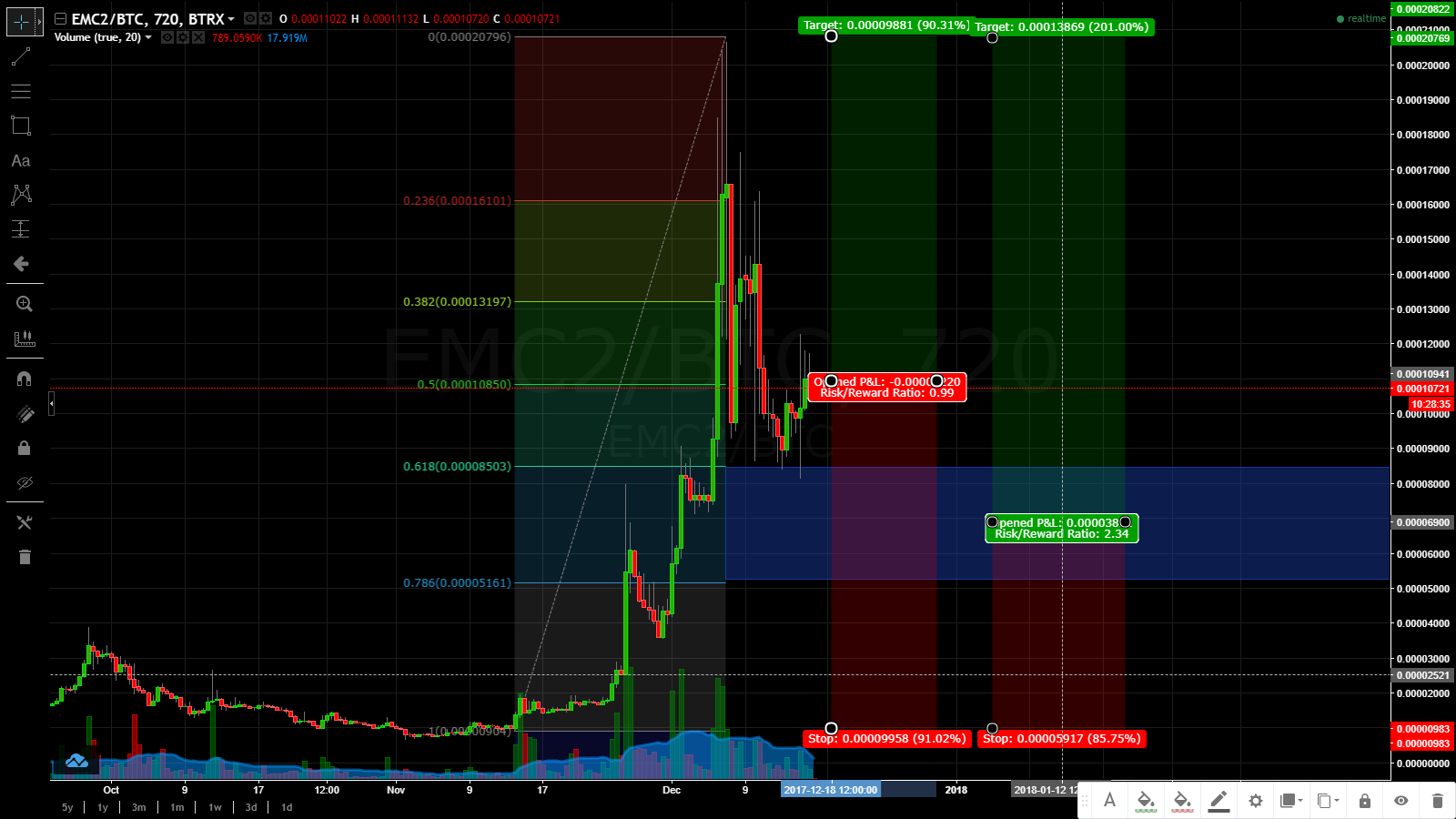The height and width of the screenshot is (819, 1456).
Task: Click the back arrow icon
Action: (21, 264)
